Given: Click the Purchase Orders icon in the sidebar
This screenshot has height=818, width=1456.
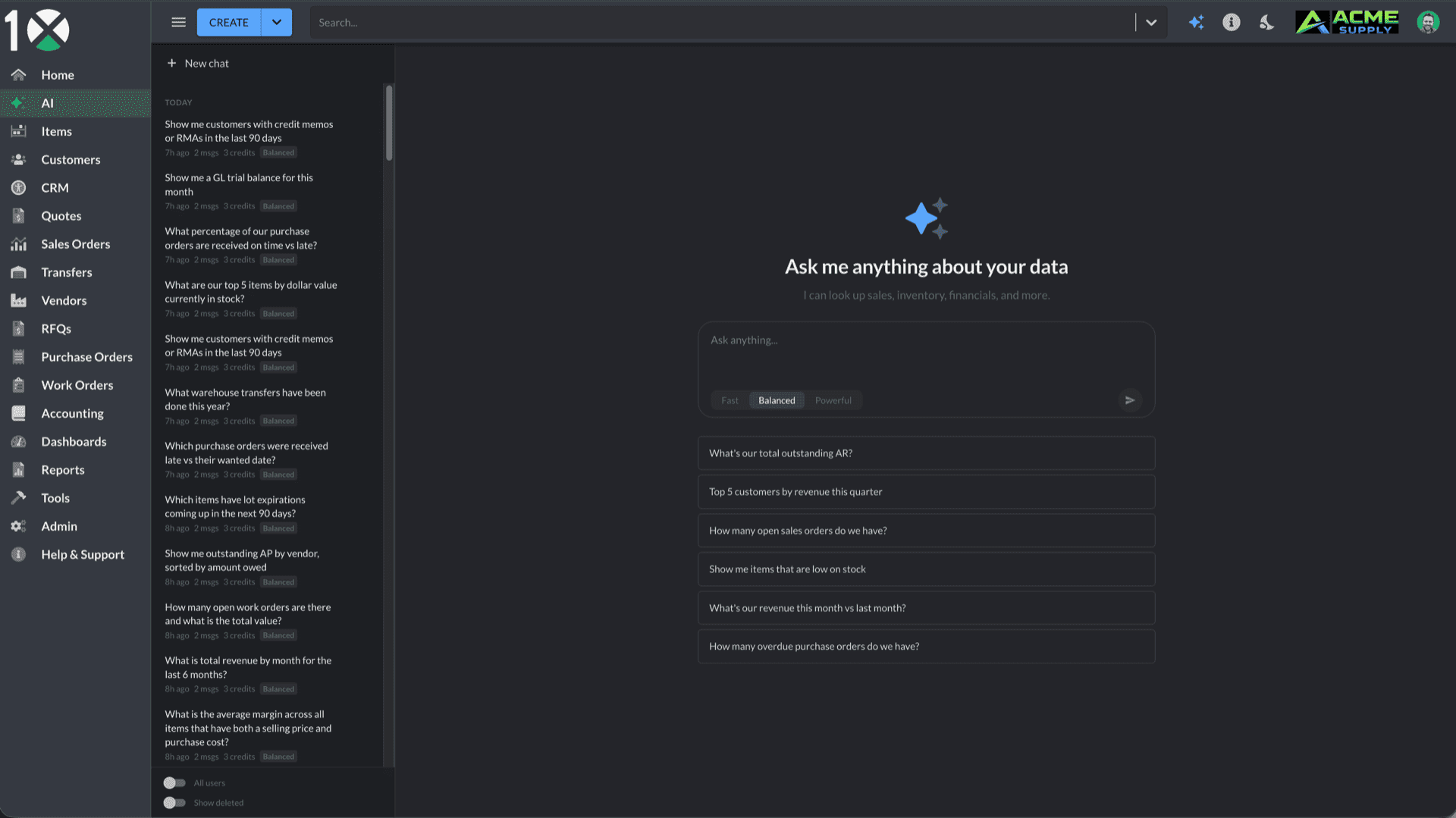Looking at the screenshot, I should (x=18, y=357).
